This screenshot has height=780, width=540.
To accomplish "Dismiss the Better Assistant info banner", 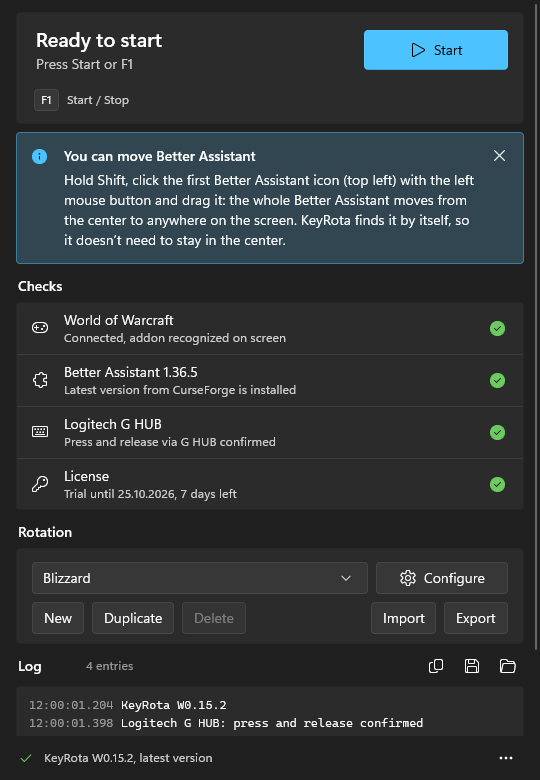I will pyautogui.click(x=499, y=156).
